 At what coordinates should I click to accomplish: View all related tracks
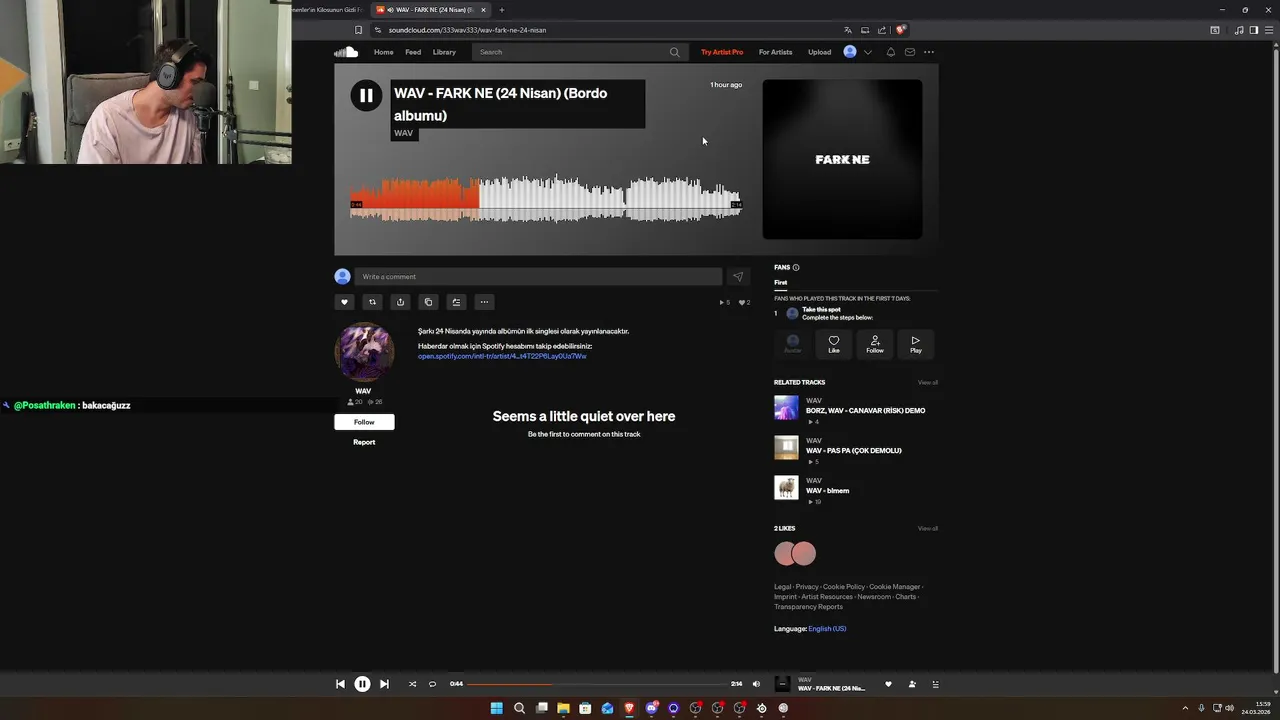pos(928,382)
